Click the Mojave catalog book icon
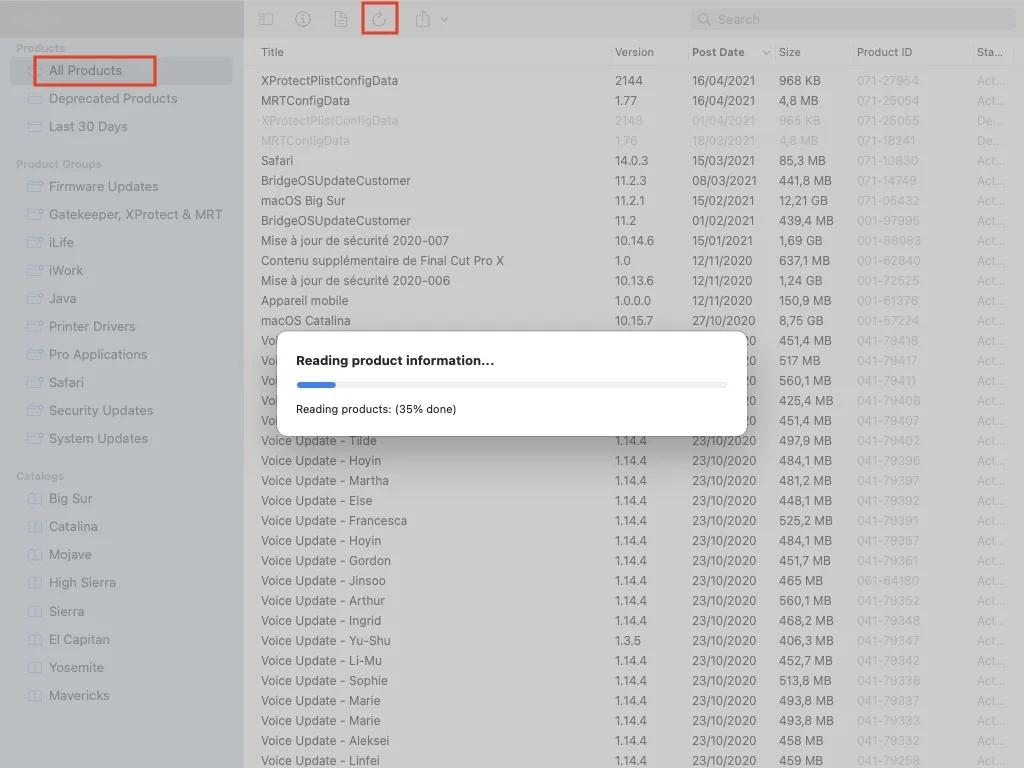This screenshot has width=1024, height=768. 35,555
